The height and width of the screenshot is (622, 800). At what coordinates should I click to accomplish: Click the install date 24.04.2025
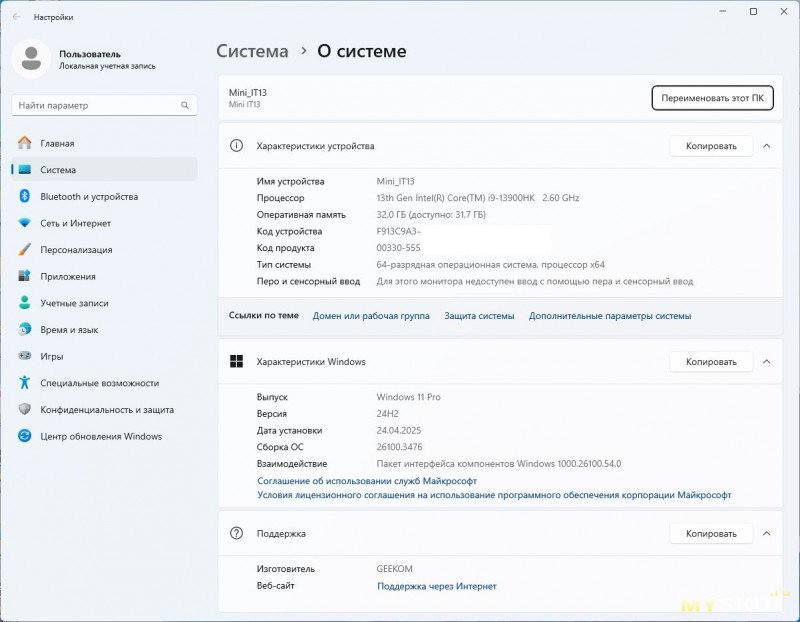point(398,430)
